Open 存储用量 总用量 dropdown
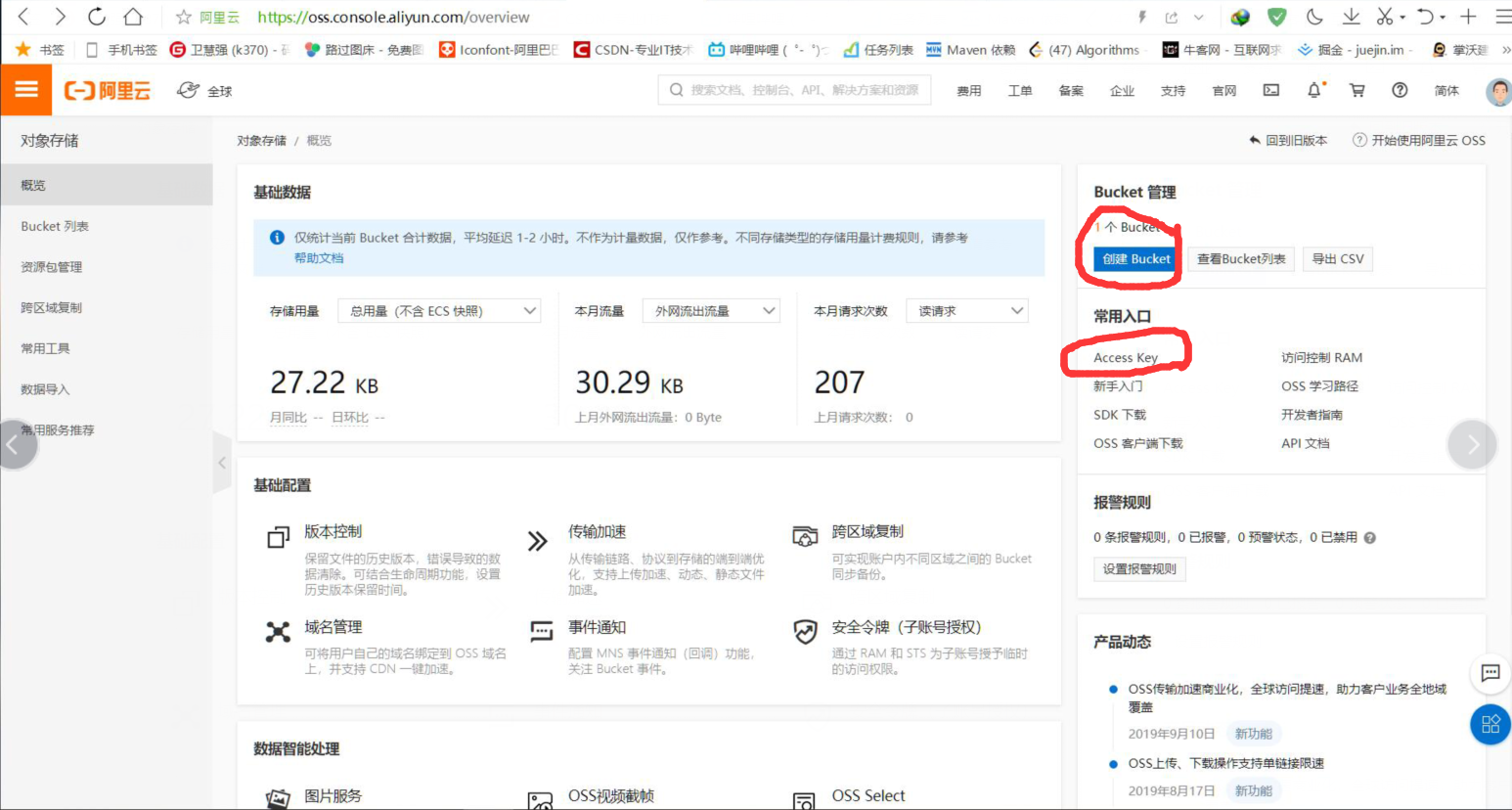 tap(439, 311)
